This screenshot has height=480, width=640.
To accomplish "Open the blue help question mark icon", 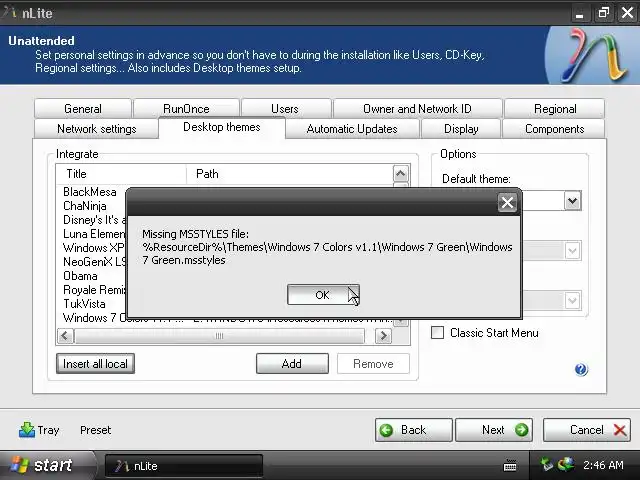I will tap(581, 369).
